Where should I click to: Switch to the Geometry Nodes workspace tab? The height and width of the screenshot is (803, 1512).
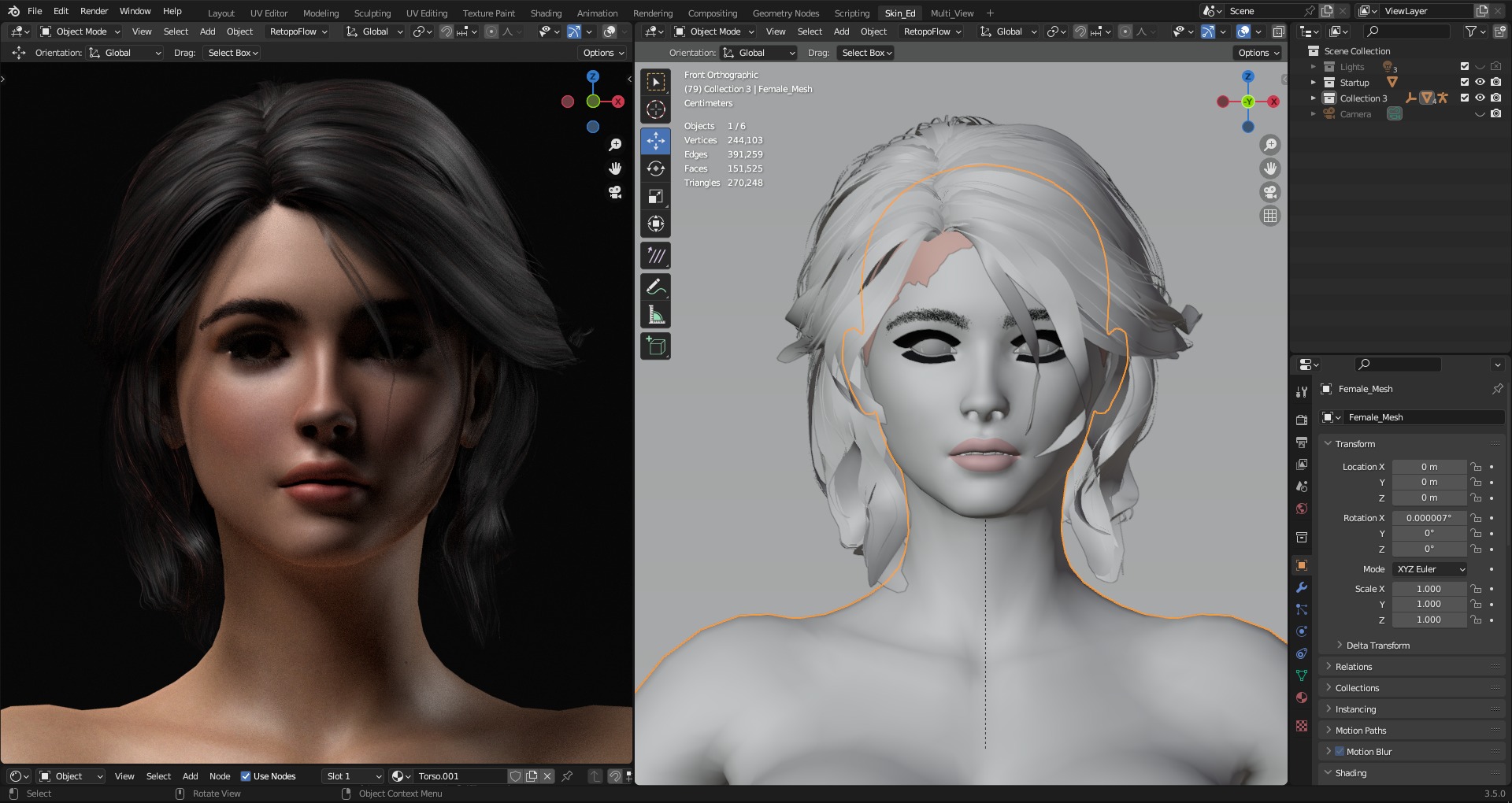785,13
